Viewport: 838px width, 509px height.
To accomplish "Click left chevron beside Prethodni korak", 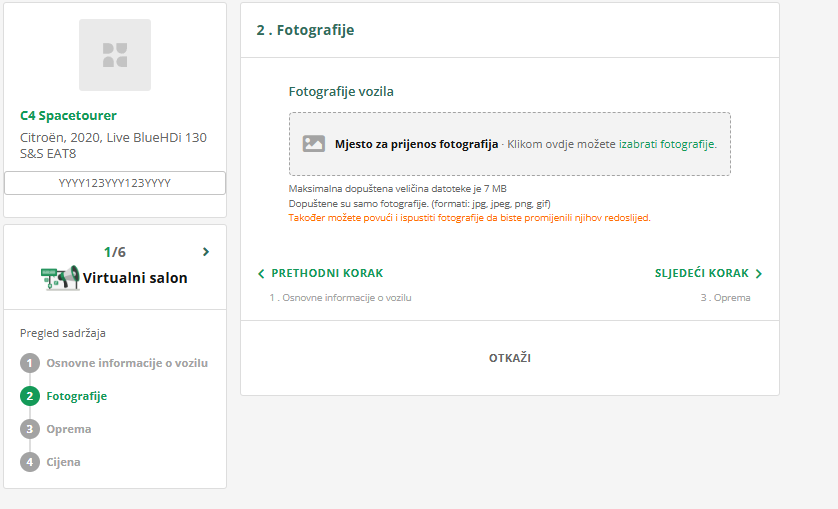I will click(x=261, y=273).
